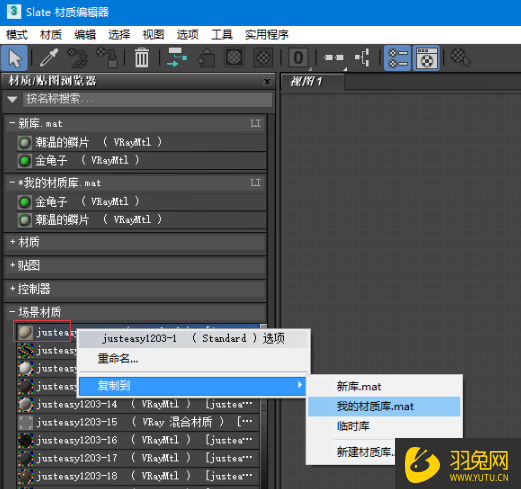Click Move Children layout icon

click(x=177, y=58)
